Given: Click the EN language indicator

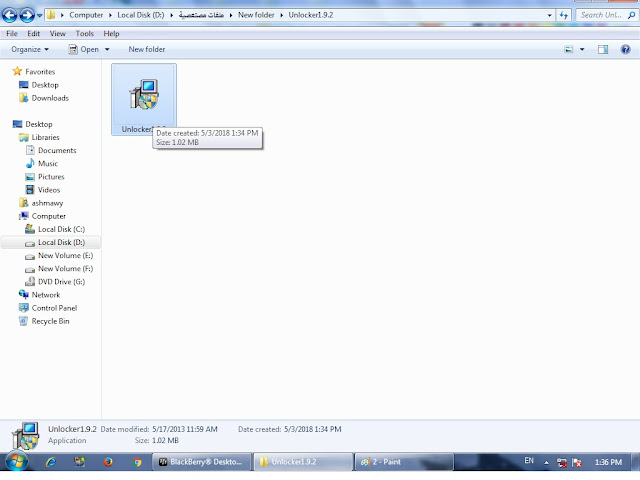Looking at the screenshot, I should (x=529, y=461).
